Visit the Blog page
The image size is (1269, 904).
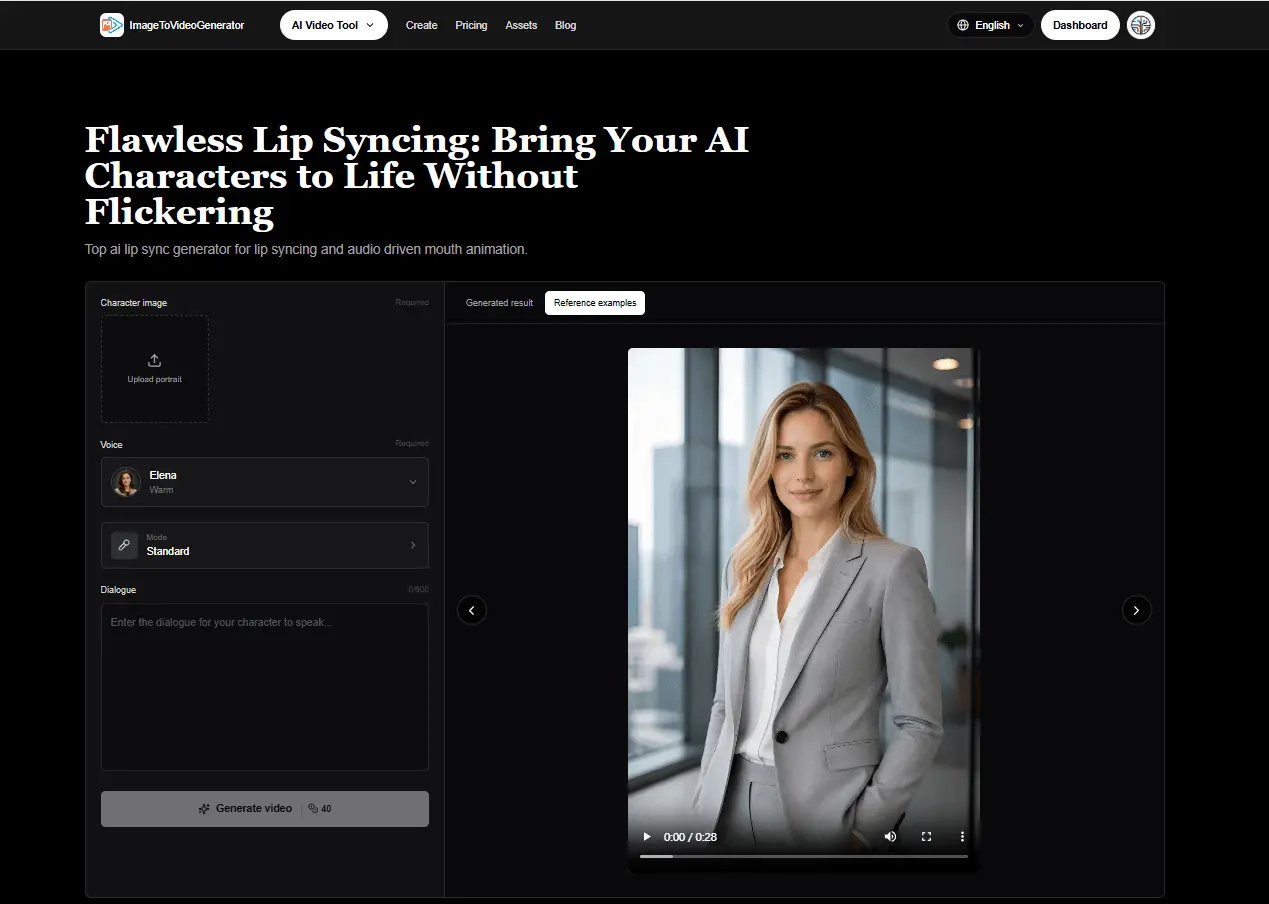pyautogui.click(x=565, y=25)
